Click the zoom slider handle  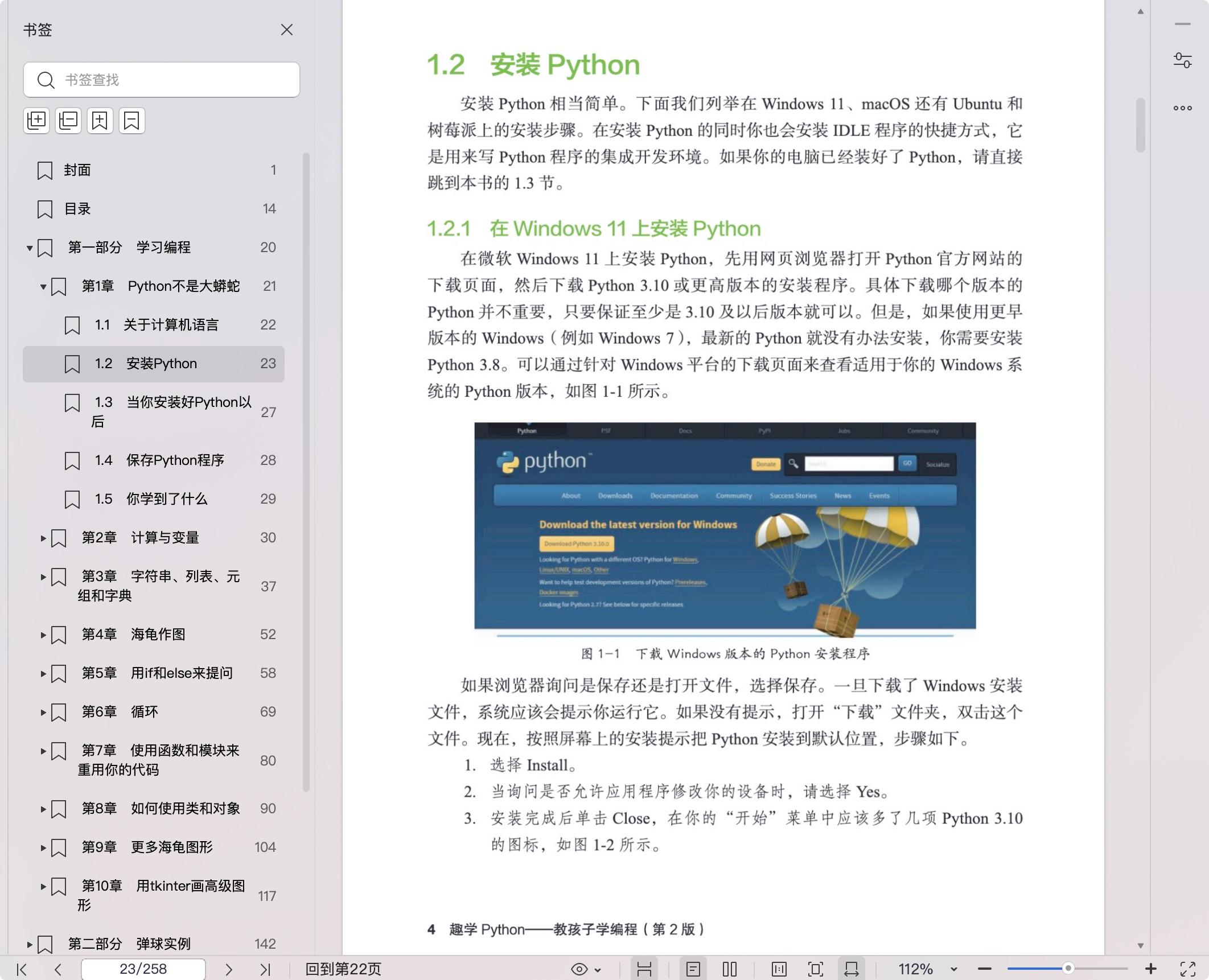1068,969
